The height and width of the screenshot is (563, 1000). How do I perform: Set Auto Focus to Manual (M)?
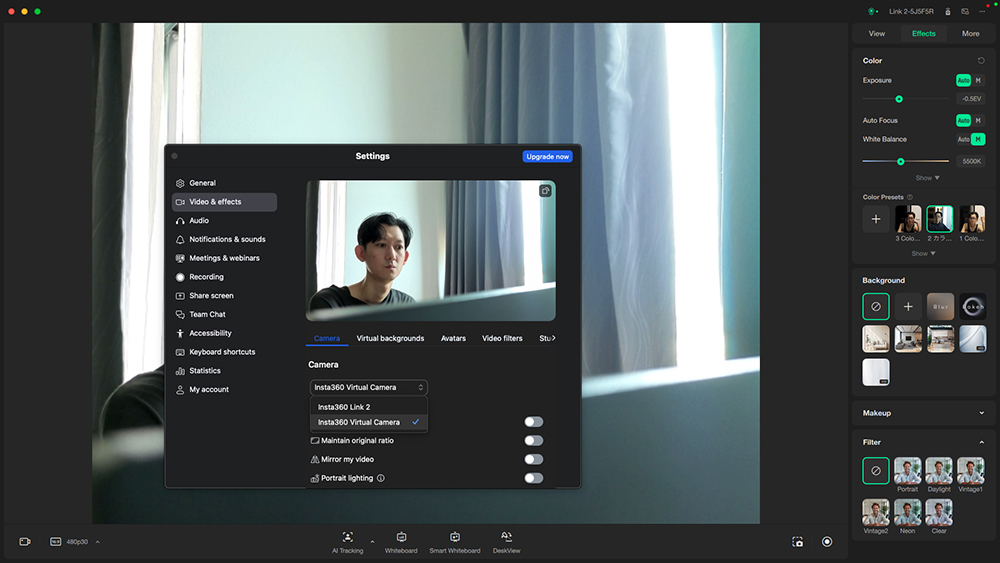click(978, 121)
